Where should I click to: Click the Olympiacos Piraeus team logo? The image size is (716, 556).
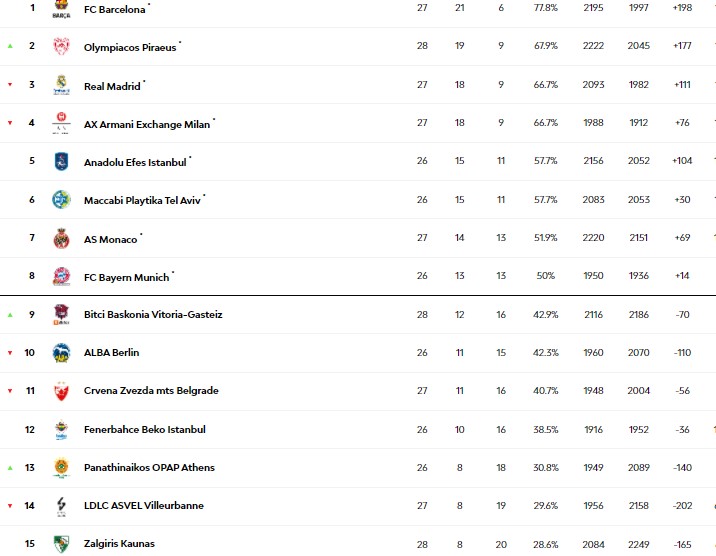coord(61,46)
